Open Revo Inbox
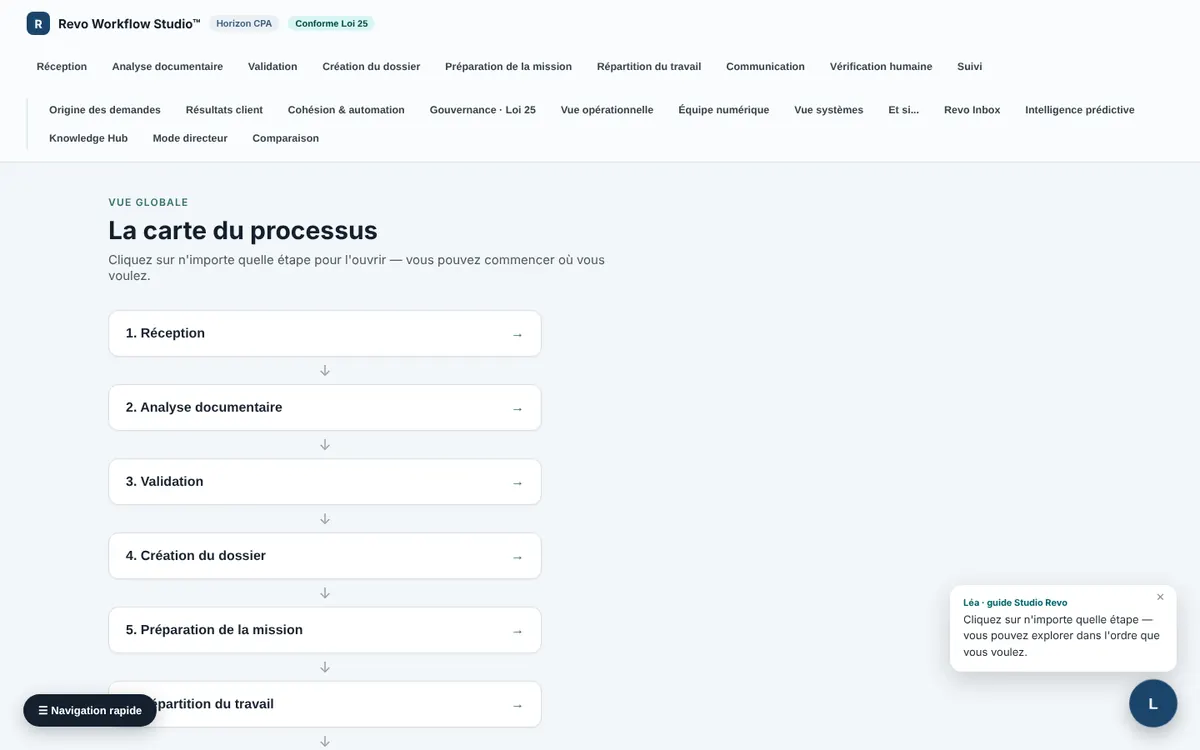 [x=972, y=110]
